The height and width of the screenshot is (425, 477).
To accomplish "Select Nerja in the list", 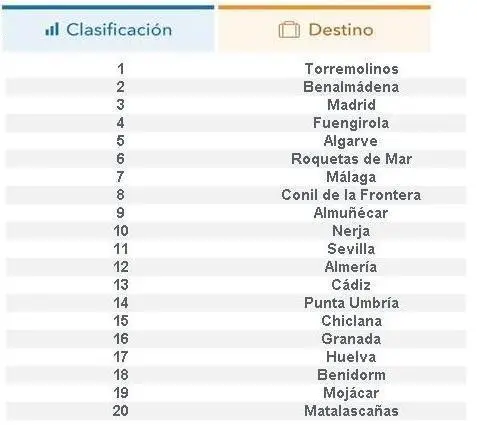I will tap(351, 231).
